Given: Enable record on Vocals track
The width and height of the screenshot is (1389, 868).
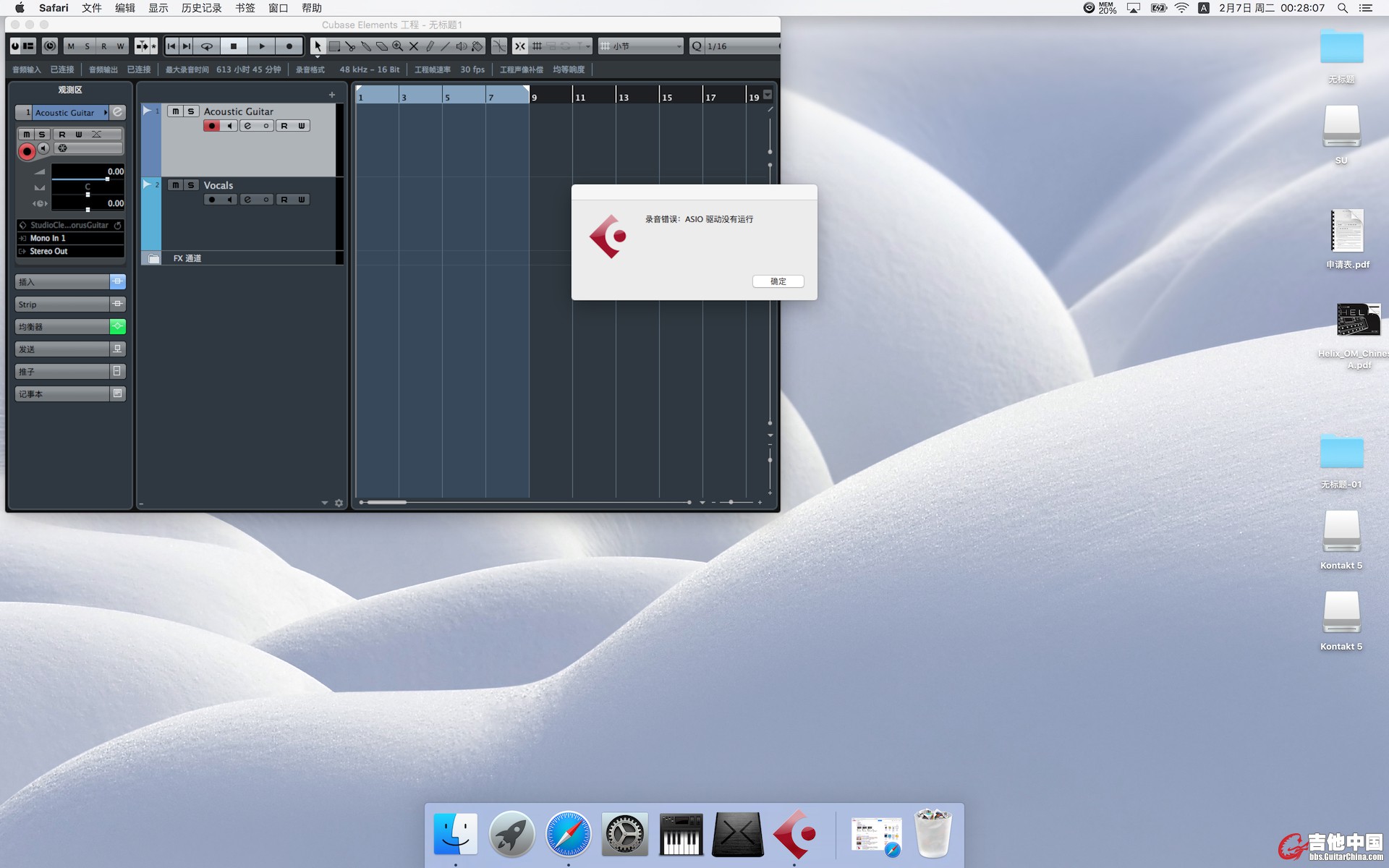Looking at the screenshot, I should (211, 200).
